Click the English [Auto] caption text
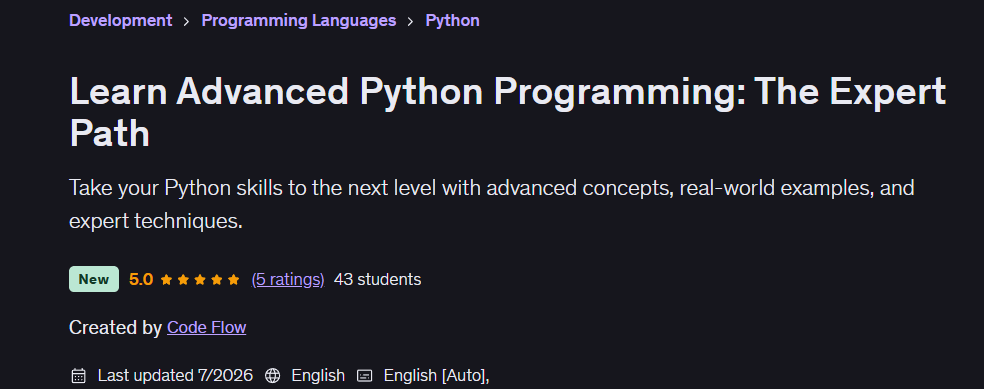The height and width of the screenshot is (389, 984). click(436, 375)
